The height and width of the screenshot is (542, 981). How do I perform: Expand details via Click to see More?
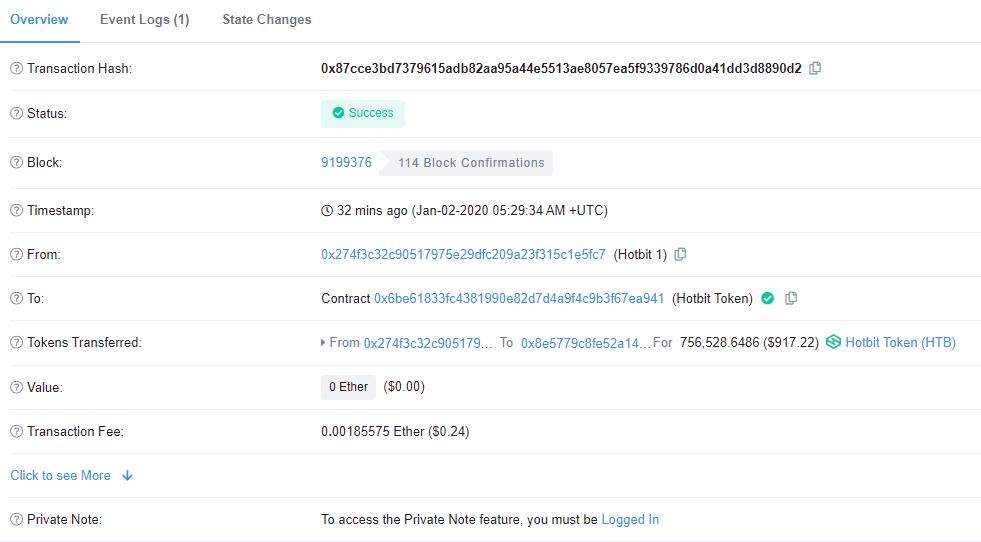(x=60, y=475)
